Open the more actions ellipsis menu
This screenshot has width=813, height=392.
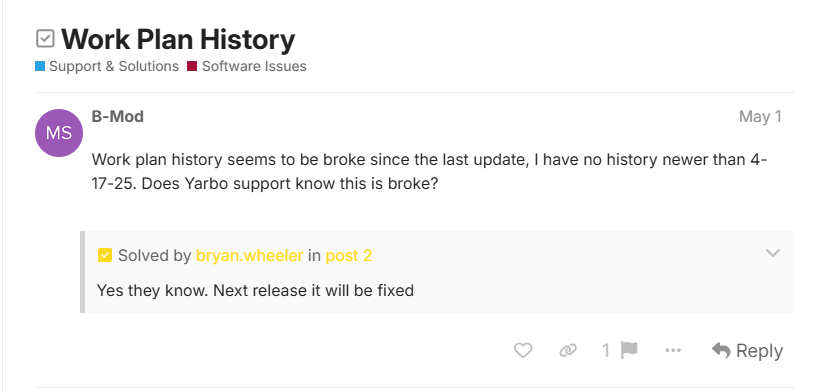(672, 351)
